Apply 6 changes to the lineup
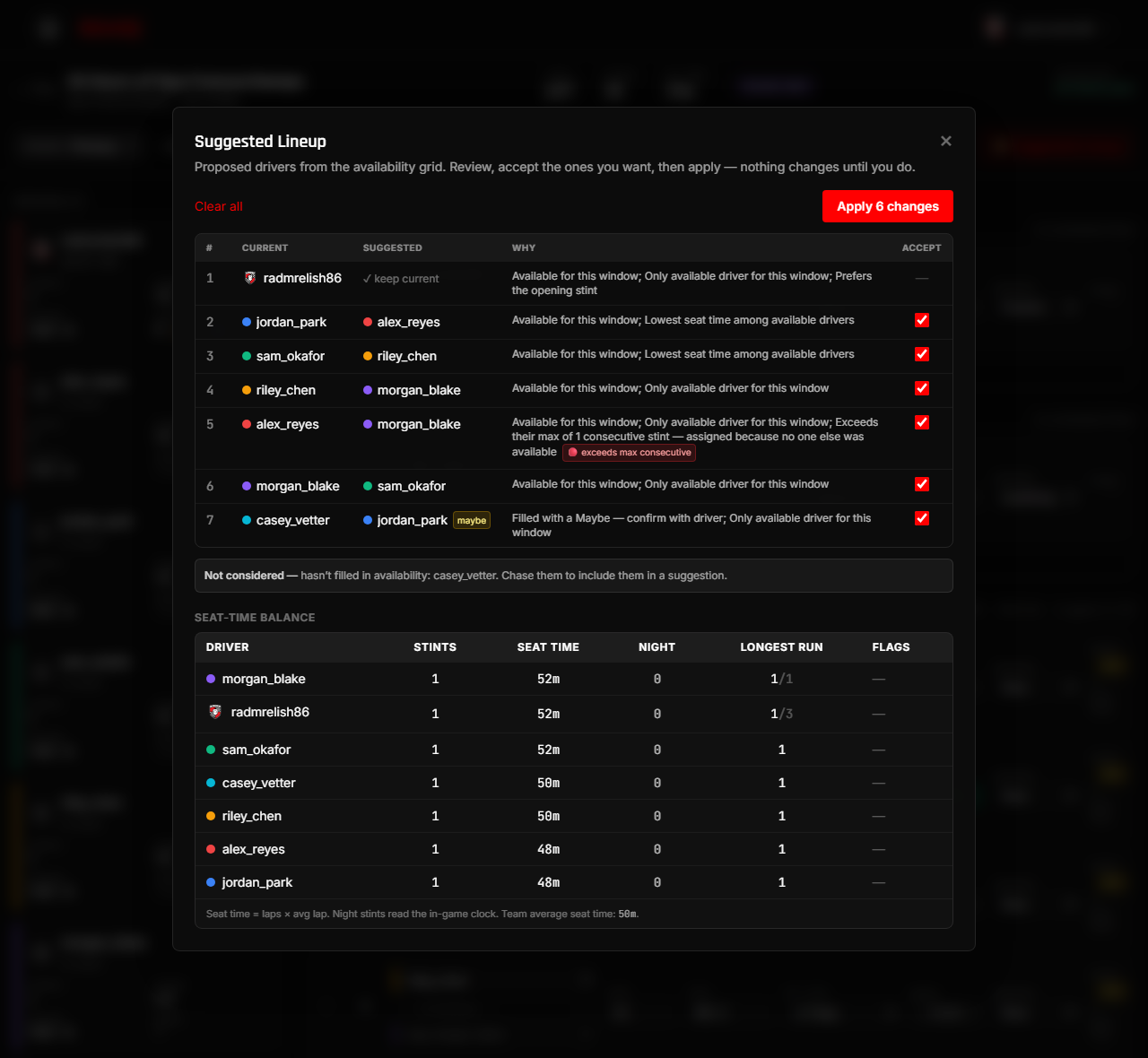 coord(887,206)
